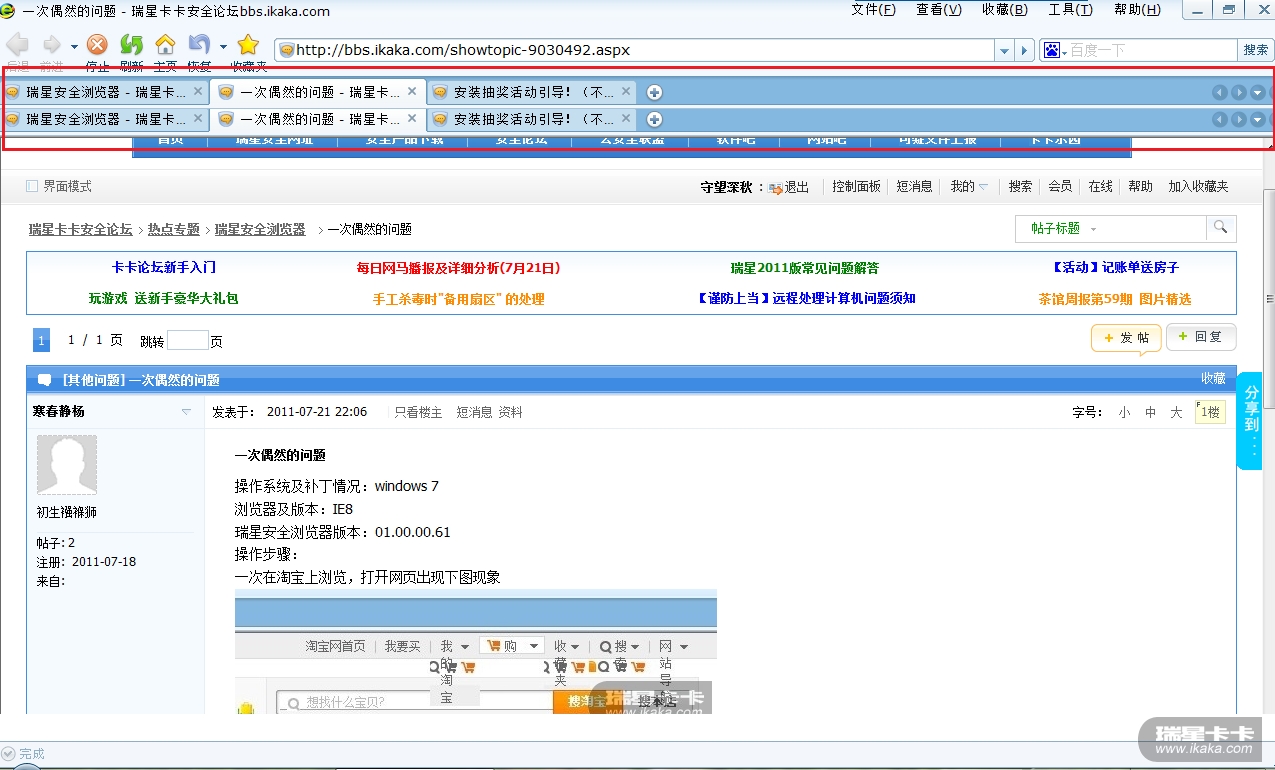Click new tab plus icon in lower row

pos(654,119)
